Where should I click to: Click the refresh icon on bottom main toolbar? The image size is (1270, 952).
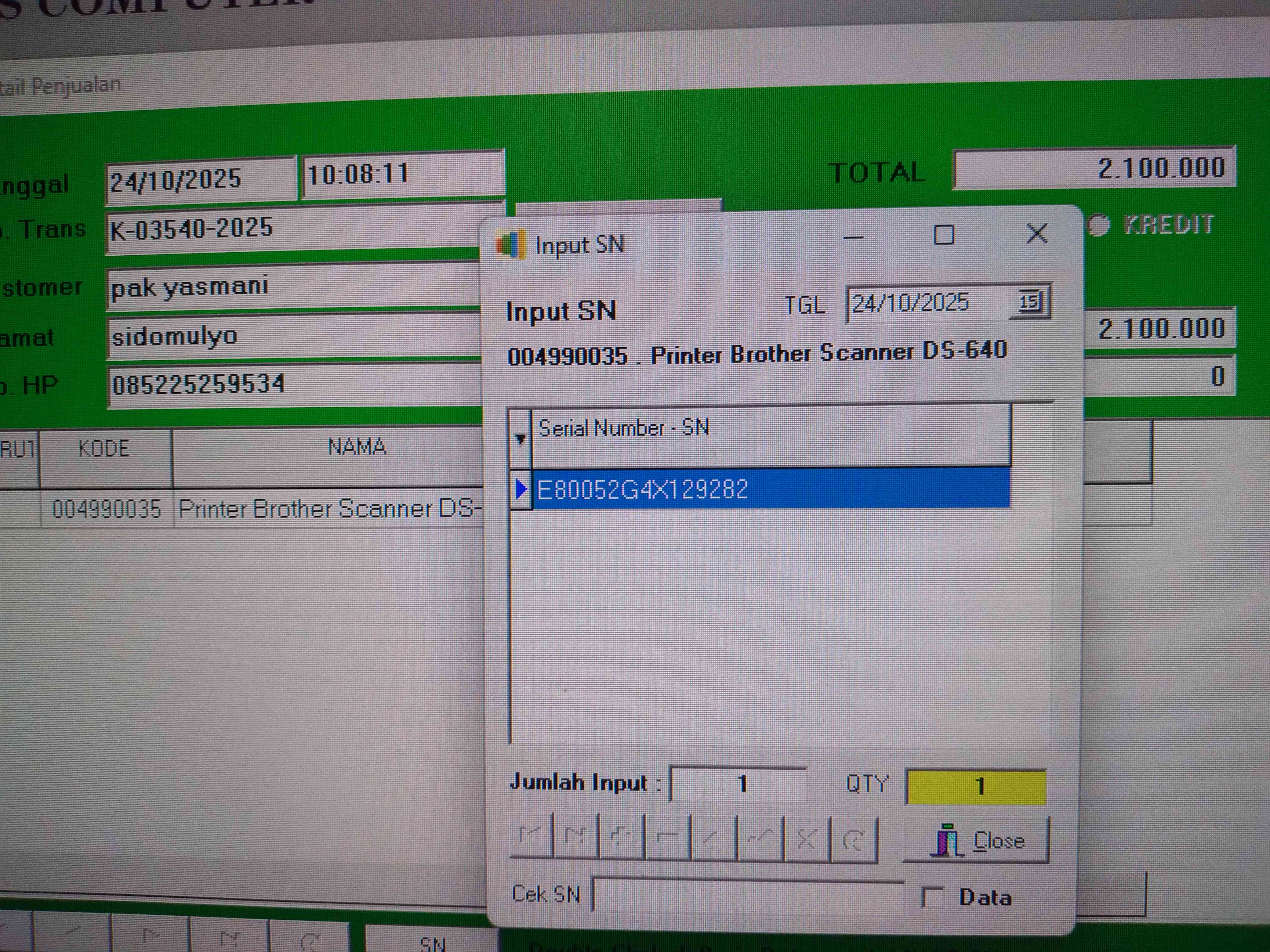click(310, 941)
